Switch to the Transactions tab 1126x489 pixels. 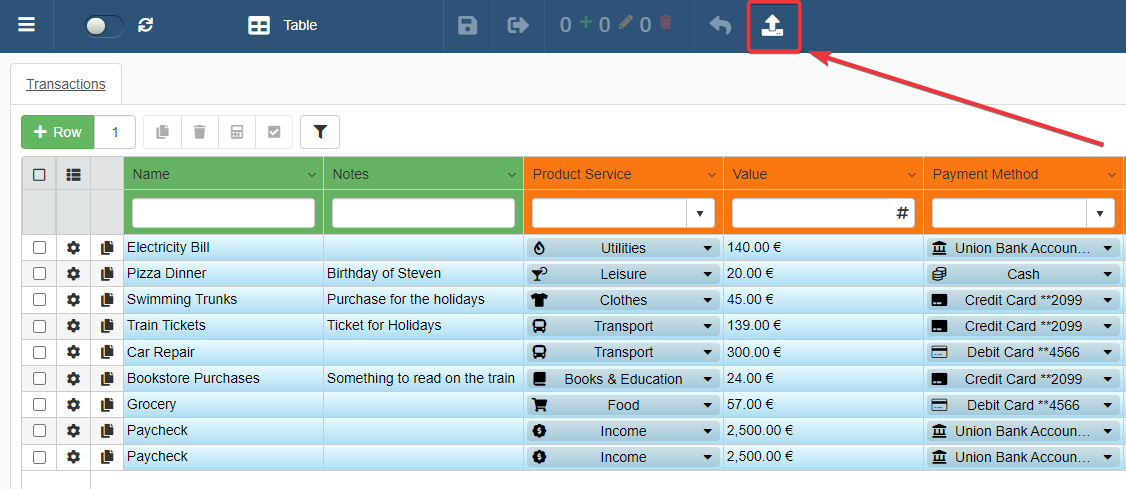tap(66, 84)
